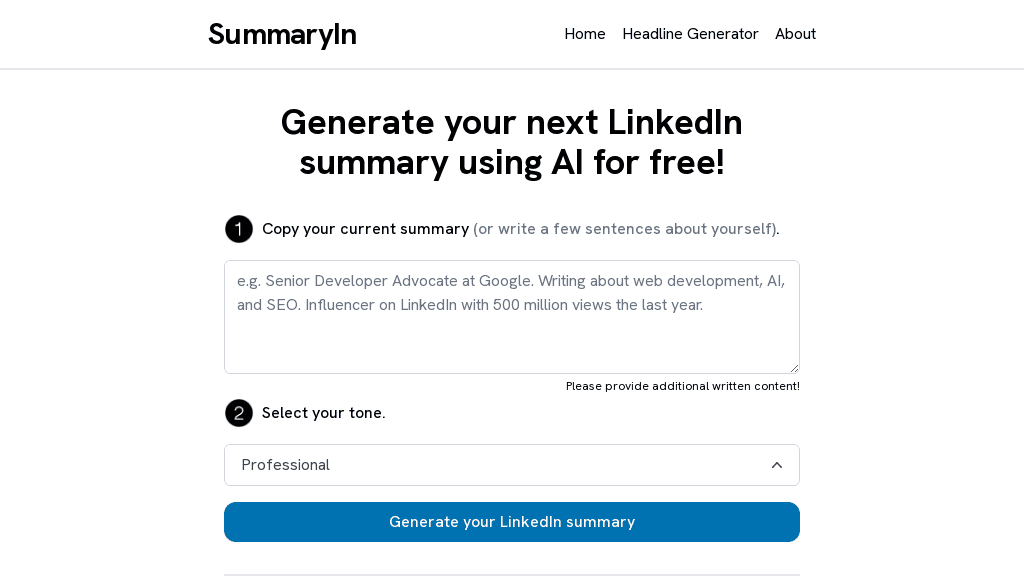Click Generate your LinkedIn summary
The width and height of the screenshot is (1024, 576).
[512, 522]
